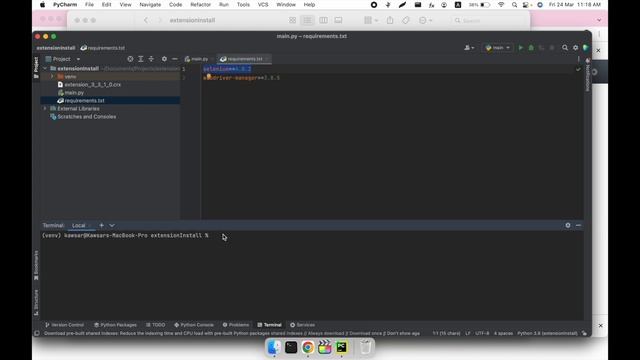
Task: Open Google Chrome from the Dock
Action: tap(308, 347)
